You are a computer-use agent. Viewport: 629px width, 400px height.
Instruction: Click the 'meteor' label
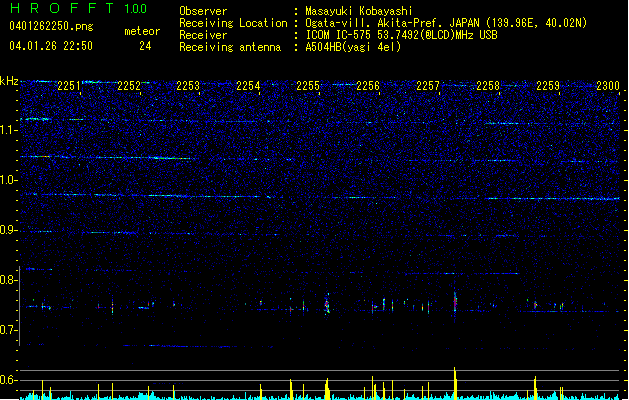(x=142, y=31)
